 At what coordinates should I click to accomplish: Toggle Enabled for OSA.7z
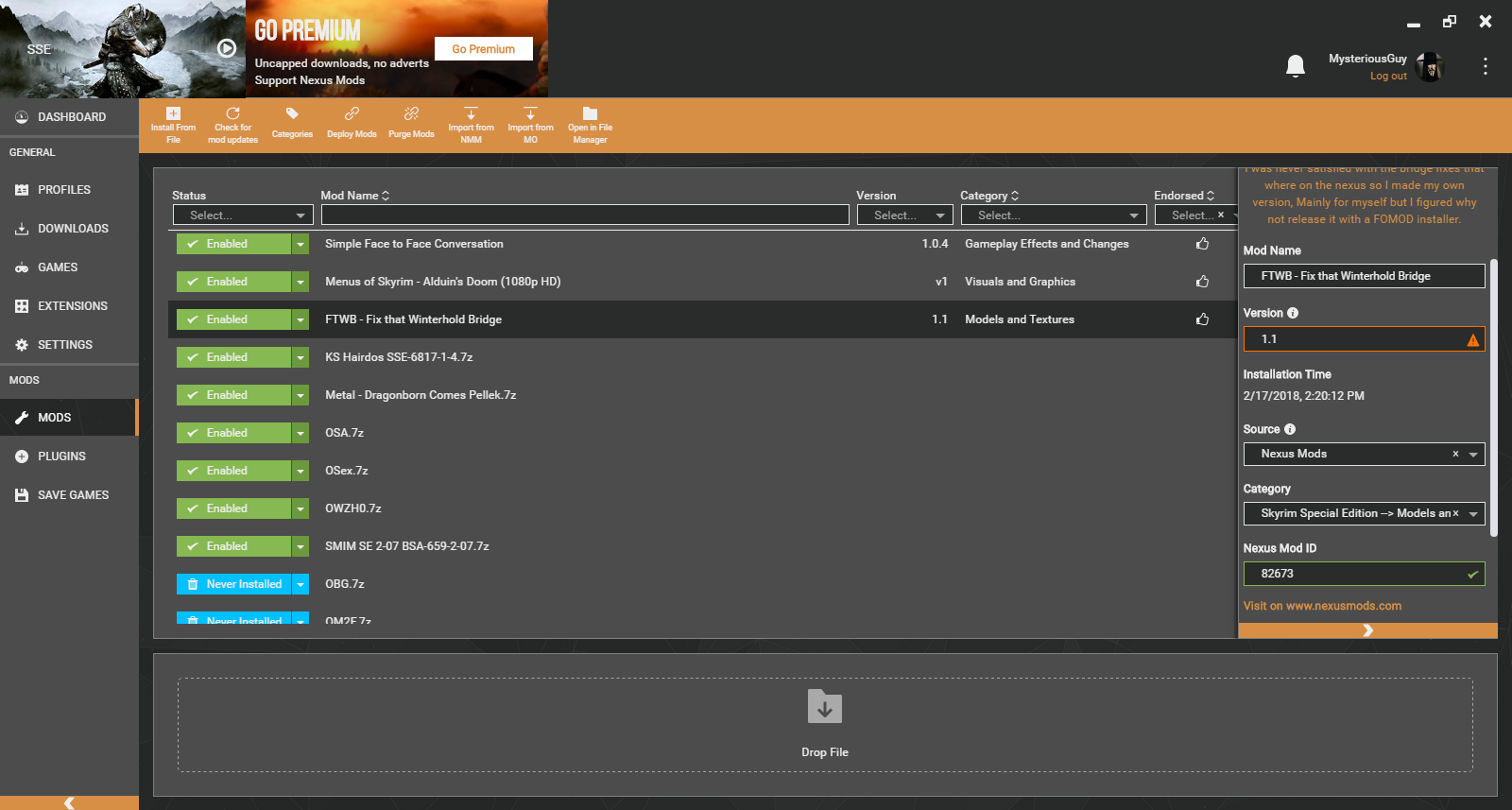click(x=233, y=433)
